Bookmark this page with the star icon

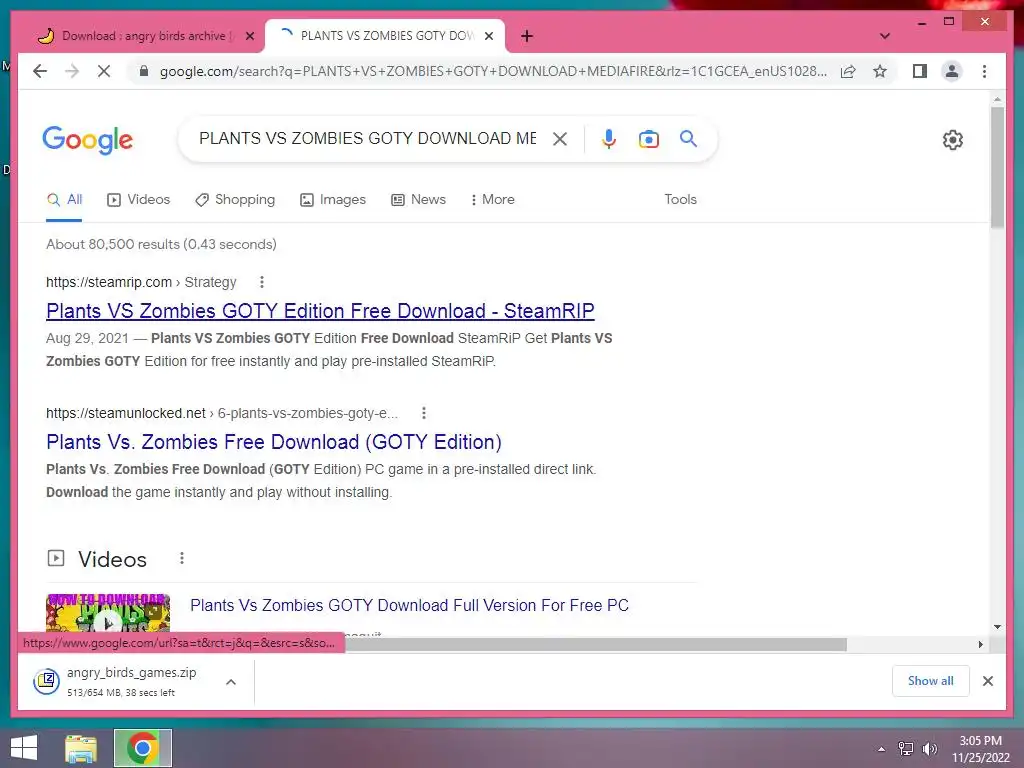pyautogui.click(x=880, y=71)
